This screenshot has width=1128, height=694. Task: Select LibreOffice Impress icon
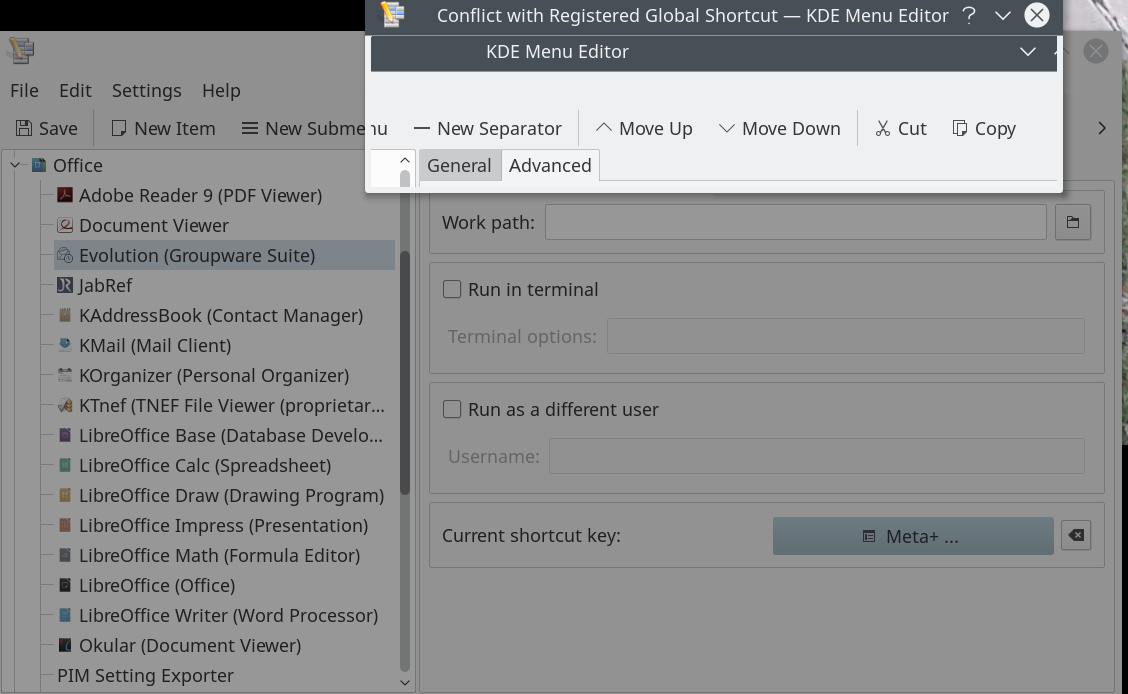pyautogui.click(x=65, y=526)
